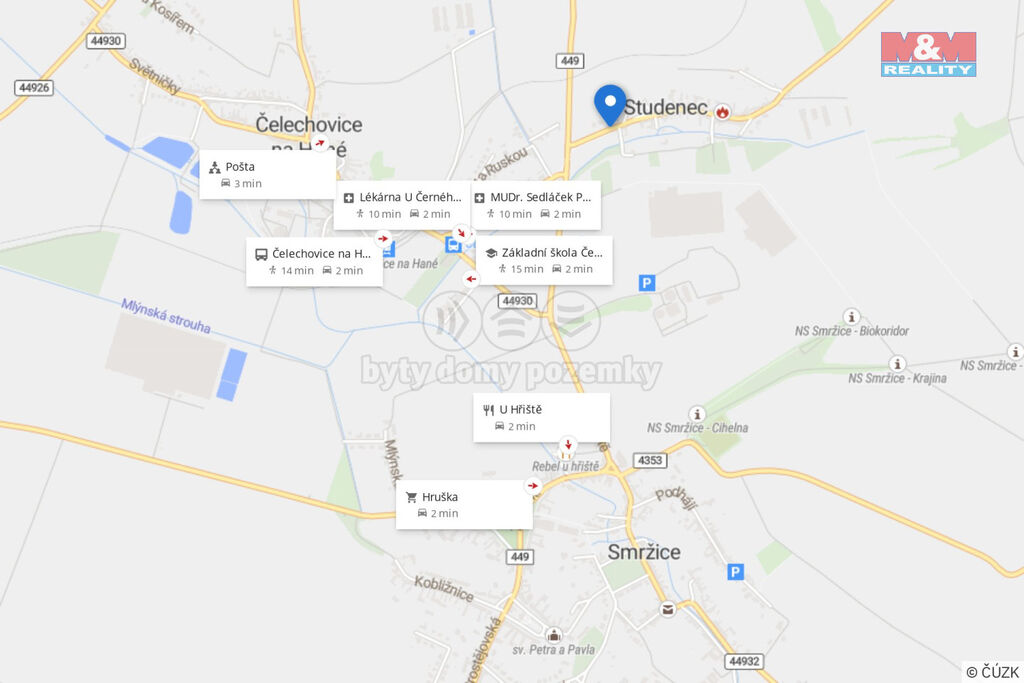The height and width of the screenshot is (683, 1024).
Task: Open the U Hřiště restaurant card
Action: (541, 417)
